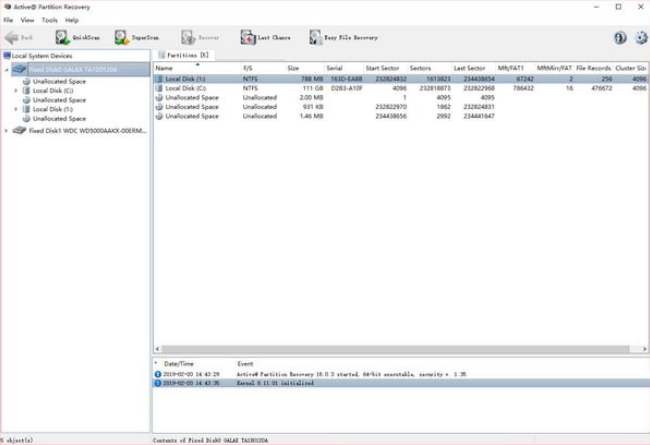The width and height of the screenshot is (650, 445).
Task: Sort by the Start Sector column header
Action: coord(386,68)
